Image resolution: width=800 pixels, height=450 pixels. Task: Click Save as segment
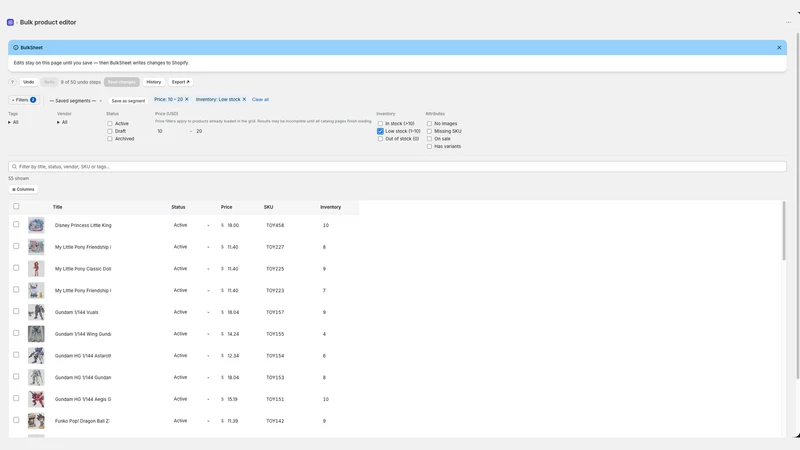[x=128, y=101]
